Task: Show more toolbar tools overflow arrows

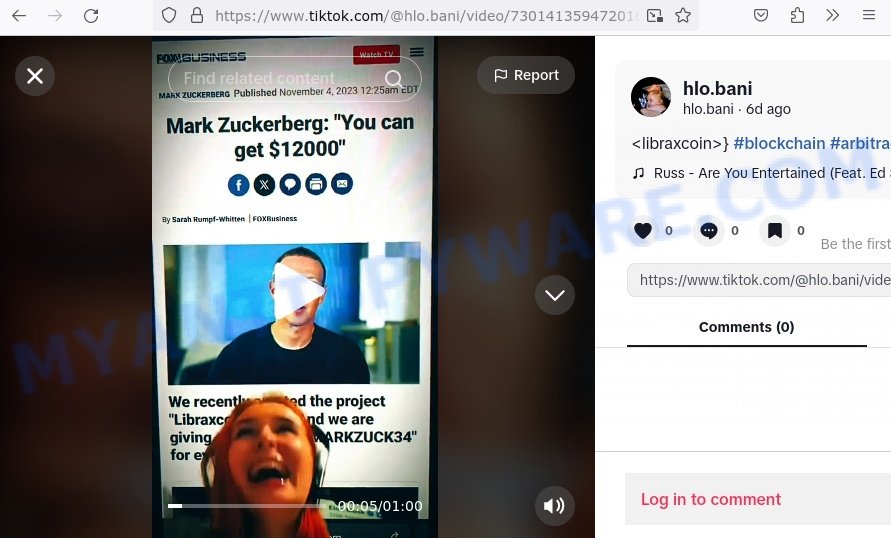Action: pos(832,15)
